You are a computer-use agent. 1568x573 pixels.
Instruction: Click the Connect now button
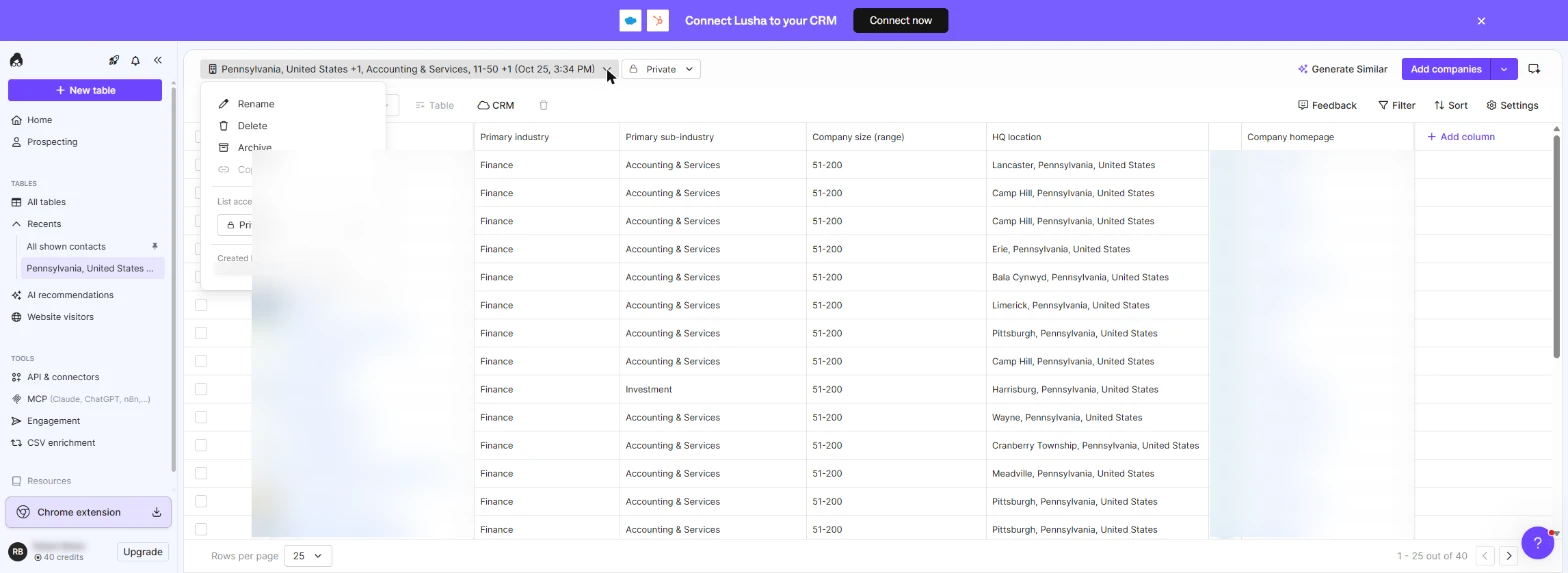[x=900, y=20]
